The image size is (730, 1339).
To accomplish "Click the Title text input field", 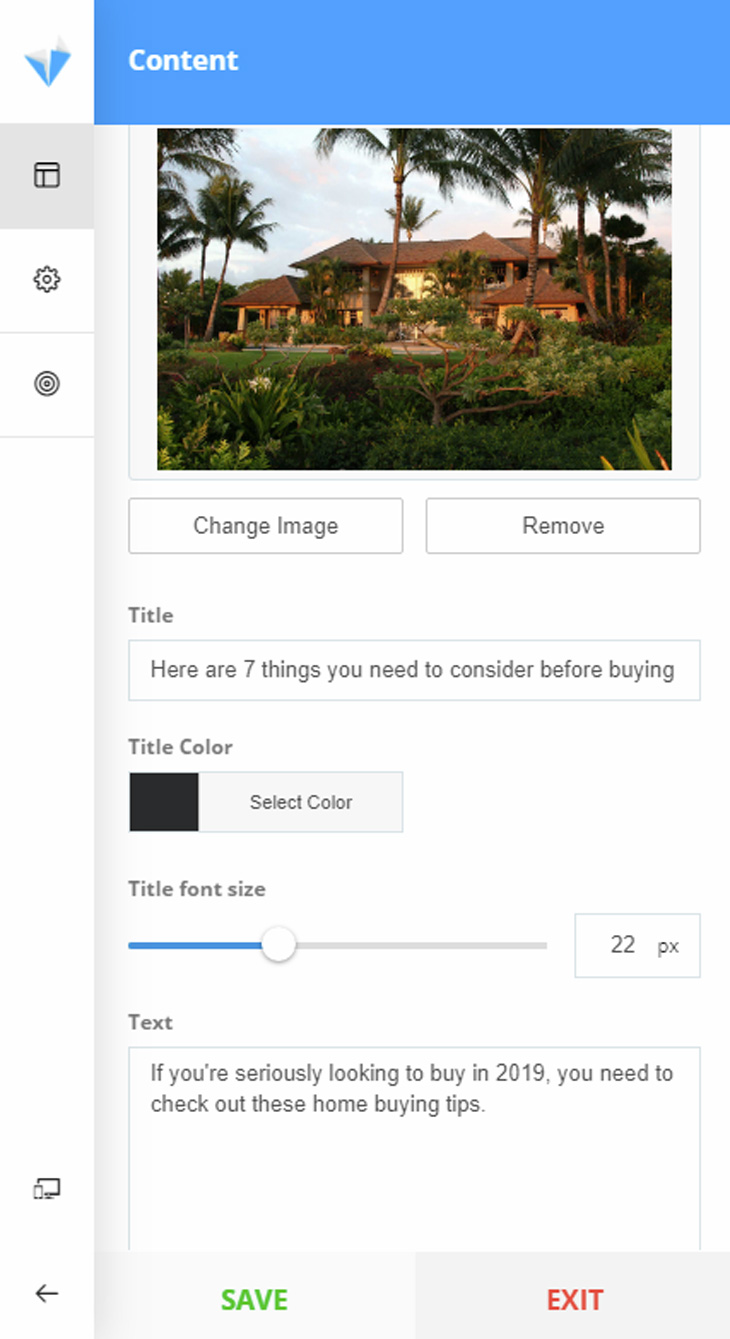I will (414, 670).
